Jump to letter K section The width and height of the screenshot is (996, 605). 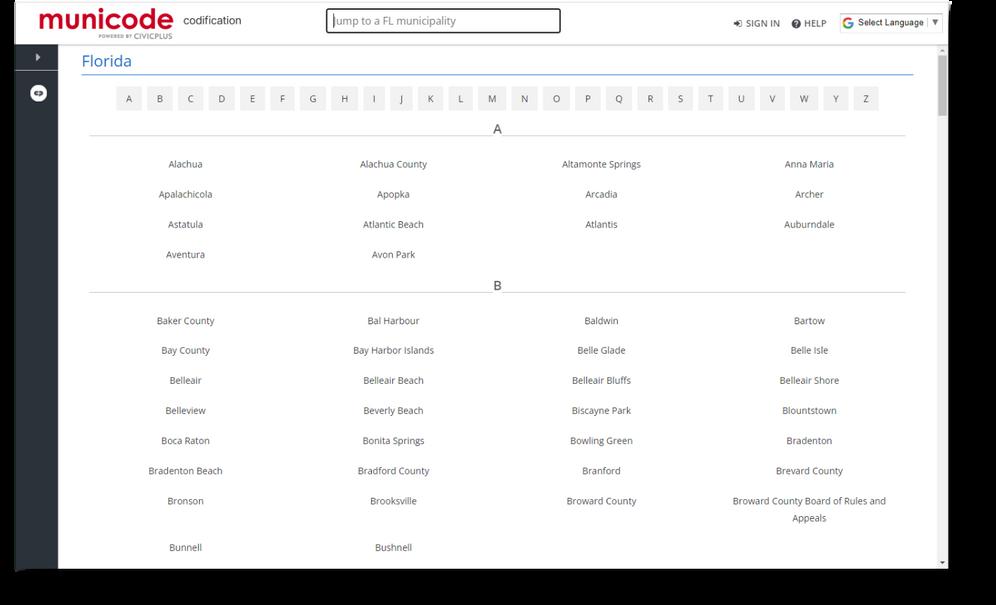pyautogui.click(x=431, y=99)
